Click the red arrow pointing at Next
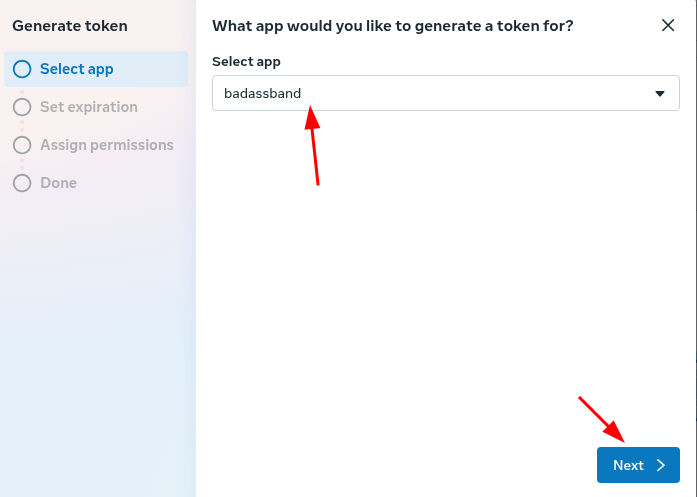 pyautogui.click(x=602, y=419)
